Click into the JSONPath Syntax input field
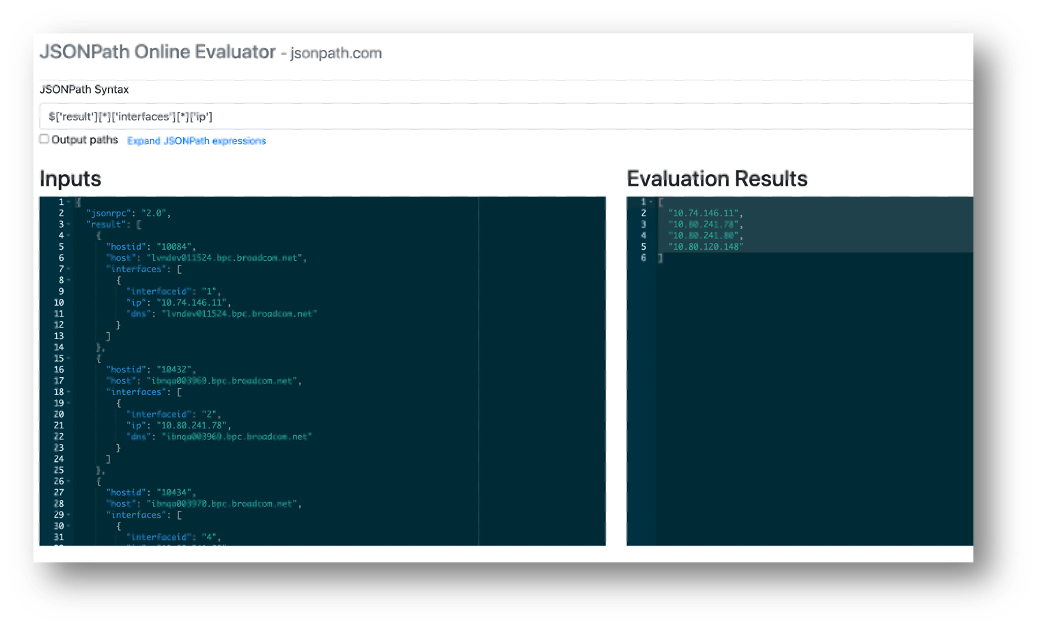Screen dimensions: 1039x629 point(500,117)
